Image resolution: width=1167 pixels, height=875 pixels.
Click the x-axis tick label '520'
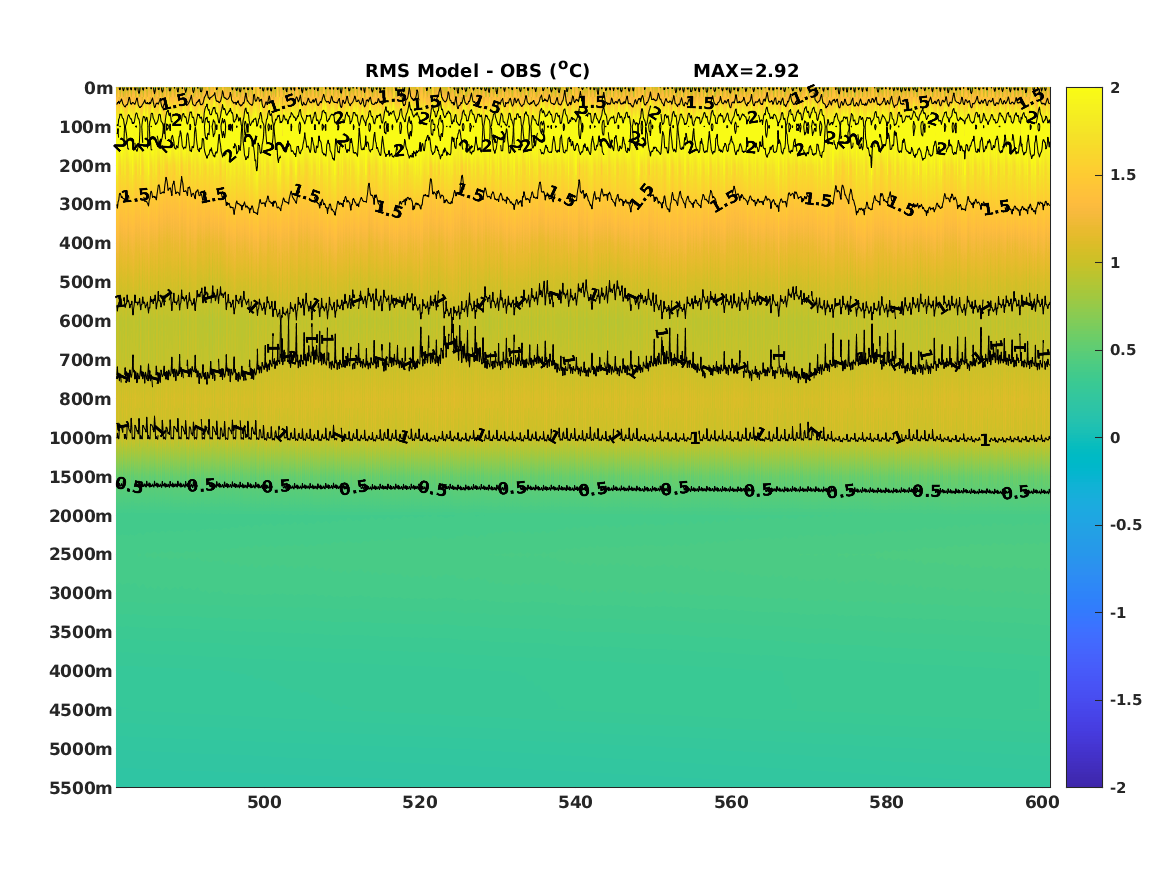420,803
